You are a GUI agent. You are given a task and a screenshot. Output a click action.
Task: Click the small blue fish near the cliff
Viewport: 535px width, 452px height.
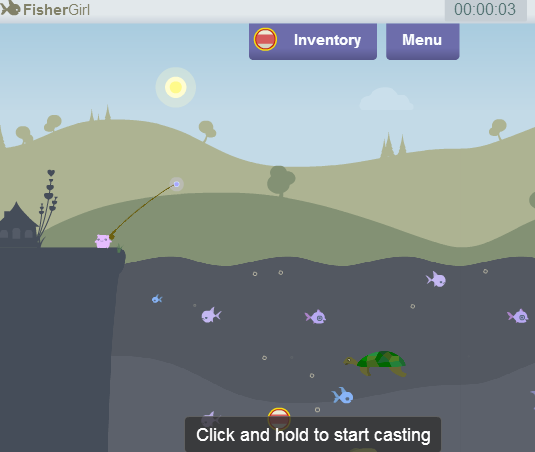[157, 299]
